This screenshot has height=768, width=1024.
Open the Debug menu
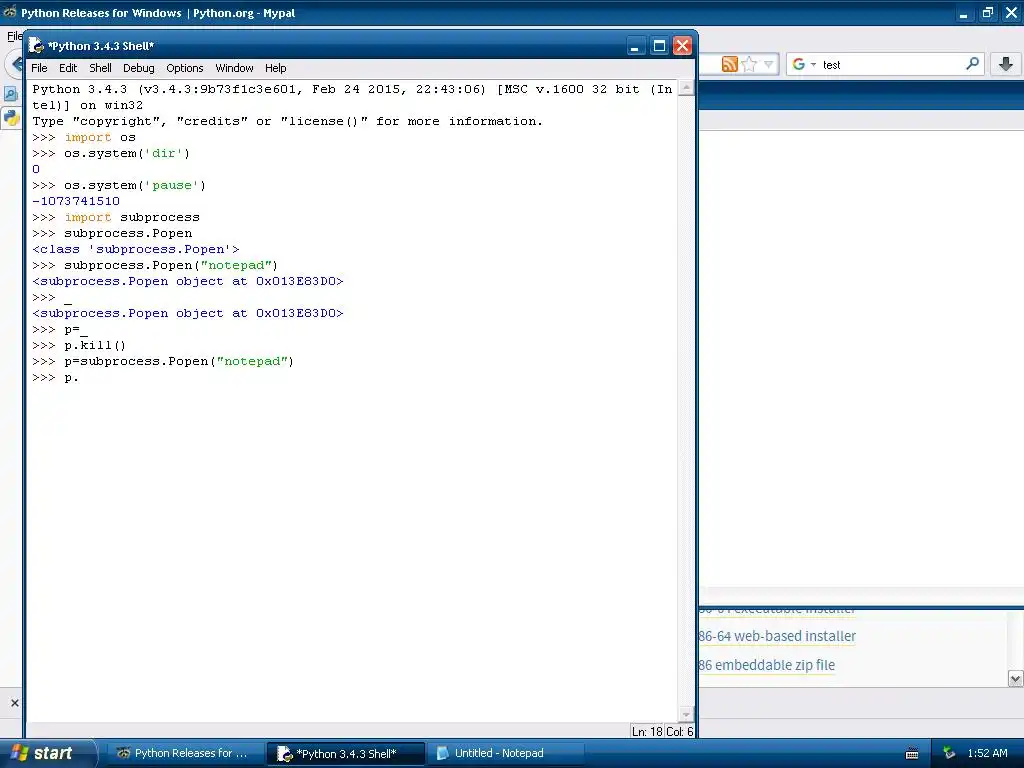(x=138, y=68)
